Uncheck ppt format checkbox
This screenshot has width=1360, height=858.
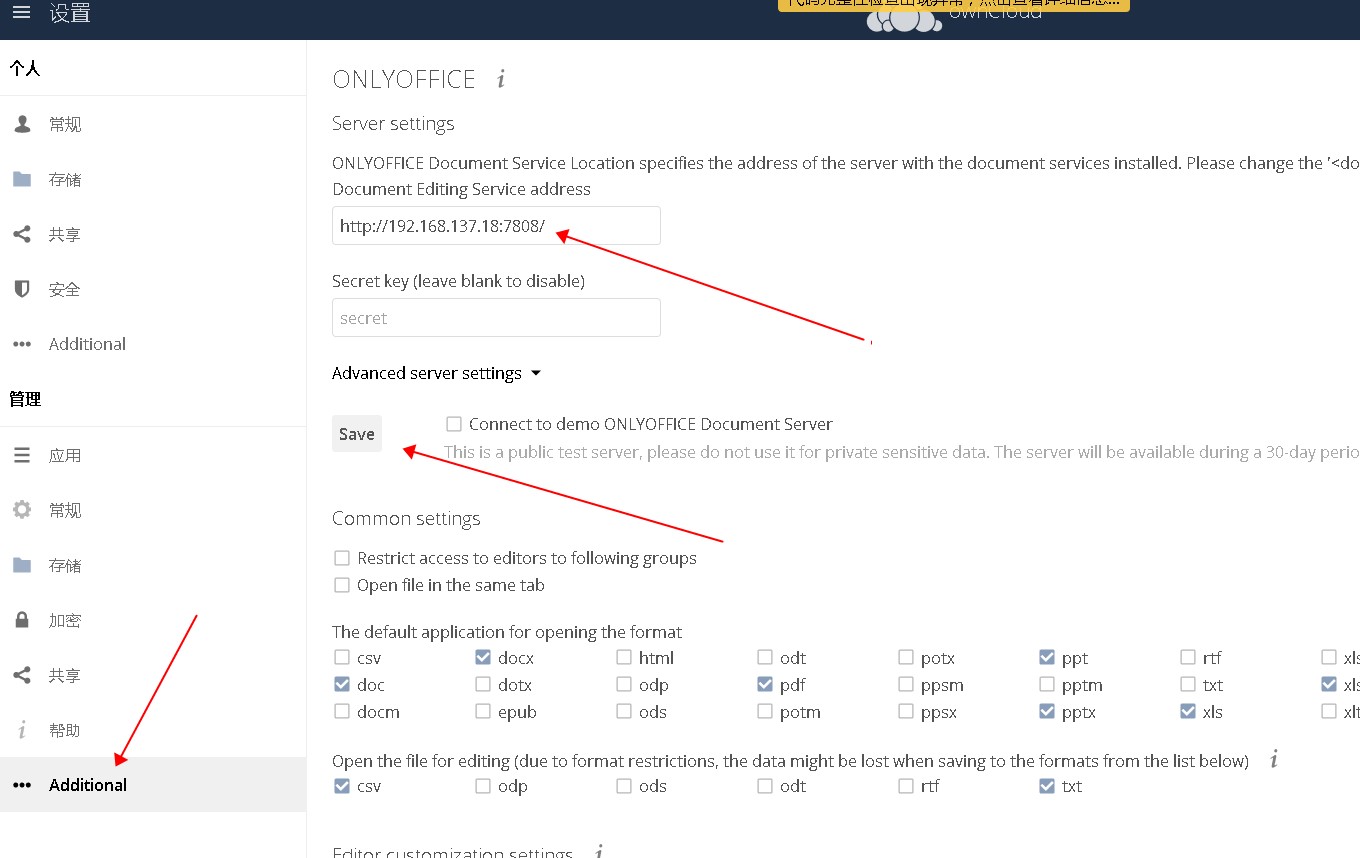coord(1047,658)
